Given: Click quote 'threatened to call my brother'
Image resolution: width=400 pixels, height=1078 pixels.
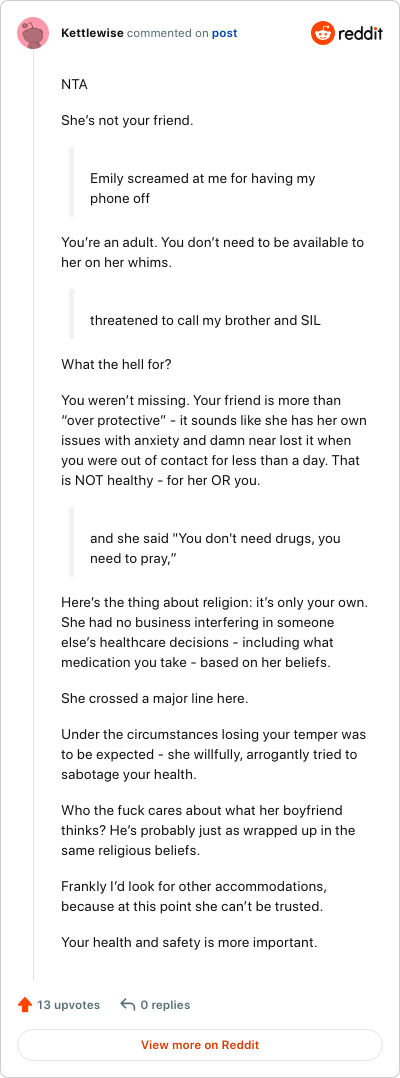Looking at the screenshot, I should 205,320.
